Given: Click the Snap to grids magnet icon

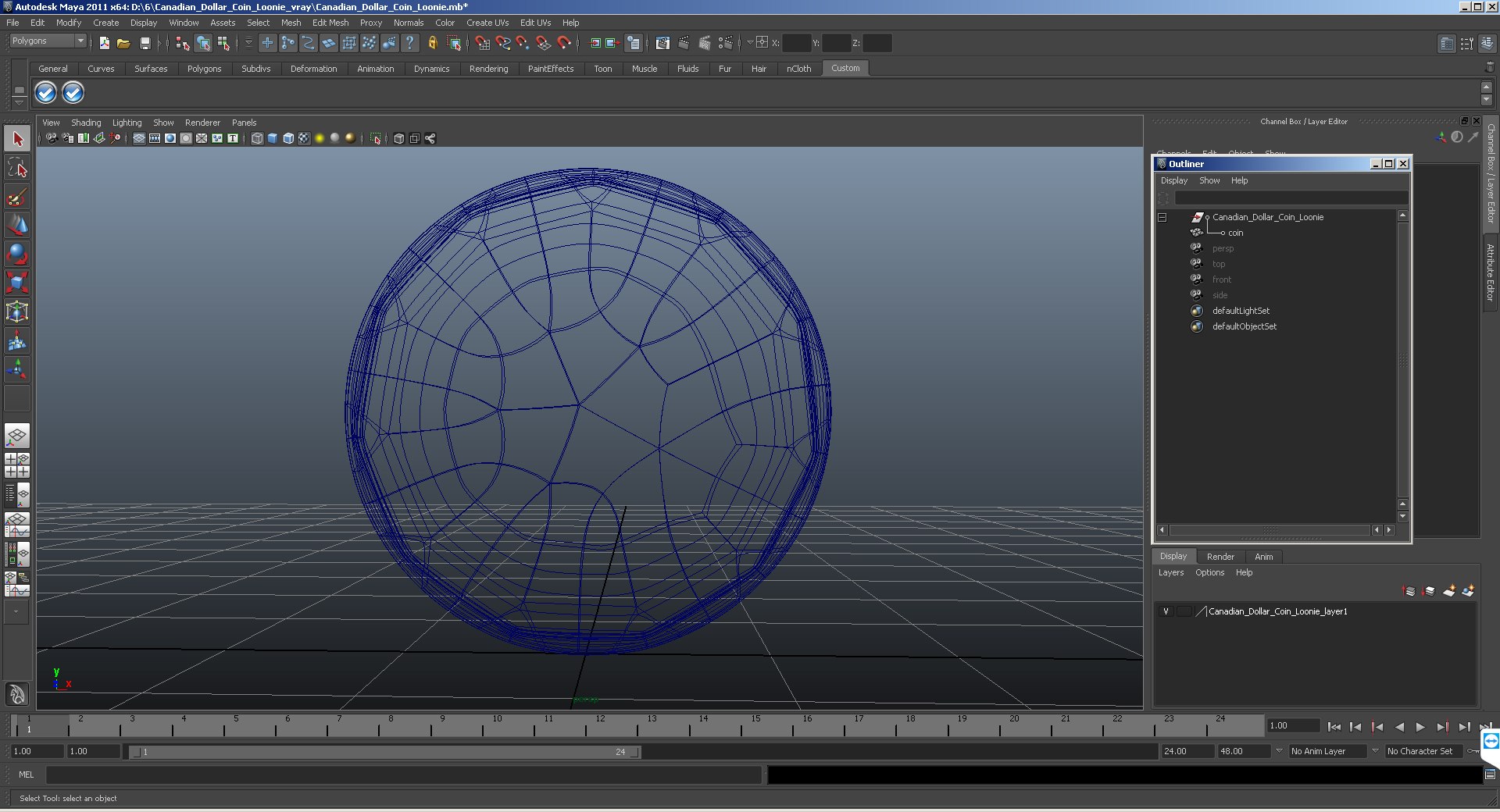Looking at the screenshot, I should click(x=483, y=44).
